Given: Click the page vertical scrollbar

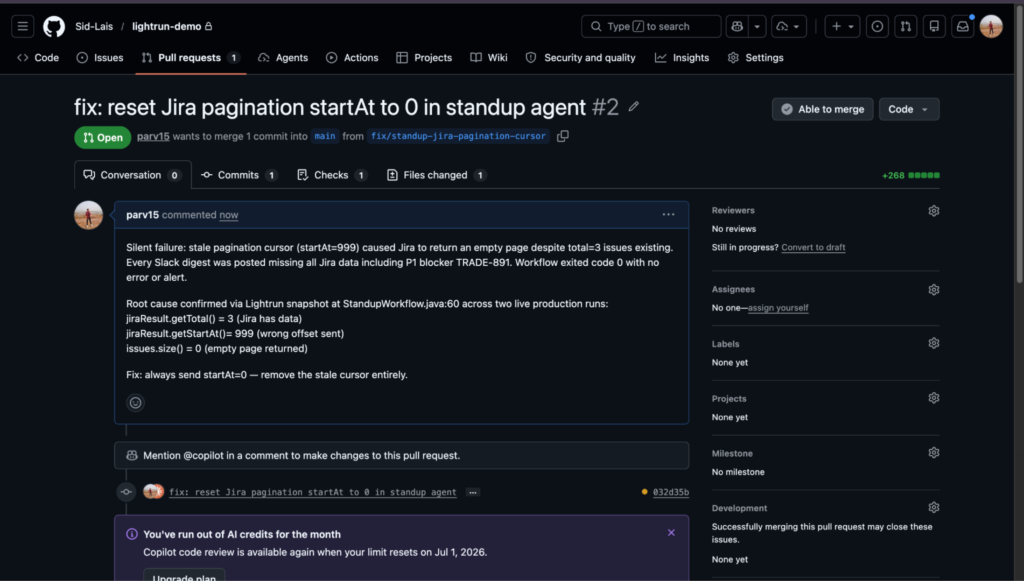Looking at the screenshot, I should tap(1019, 144).
